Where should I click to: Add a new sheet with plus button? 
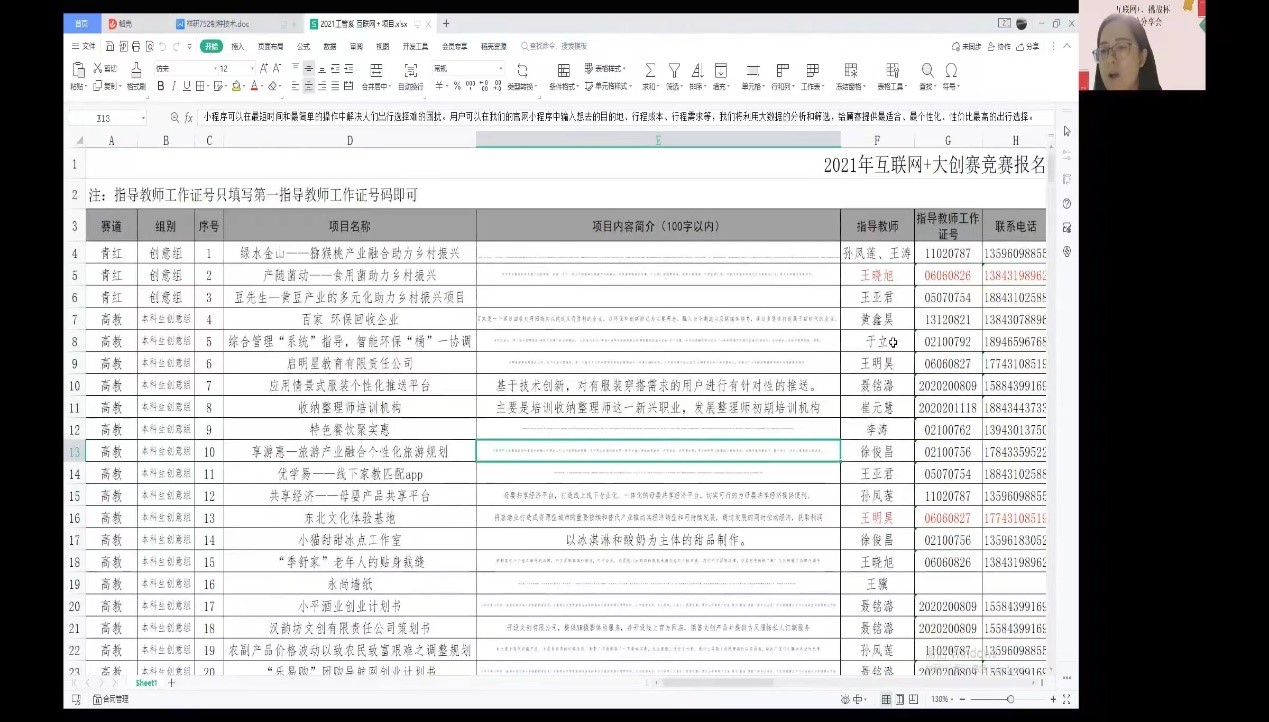point(171,683)
